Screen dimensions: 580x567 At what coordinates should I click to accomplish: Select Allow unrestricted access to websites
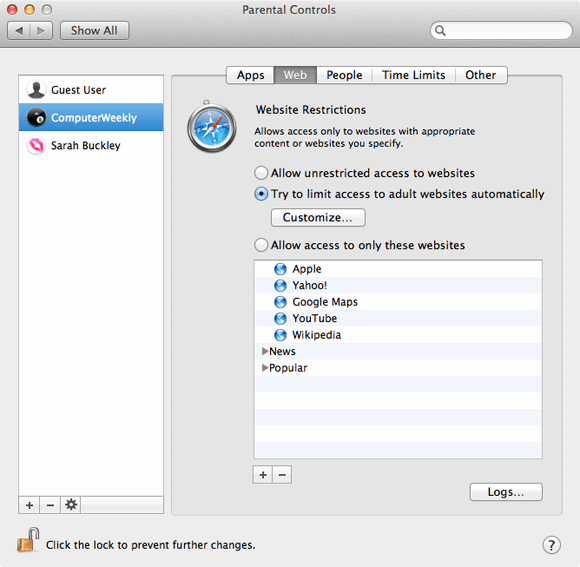click(x=261, y=173)
